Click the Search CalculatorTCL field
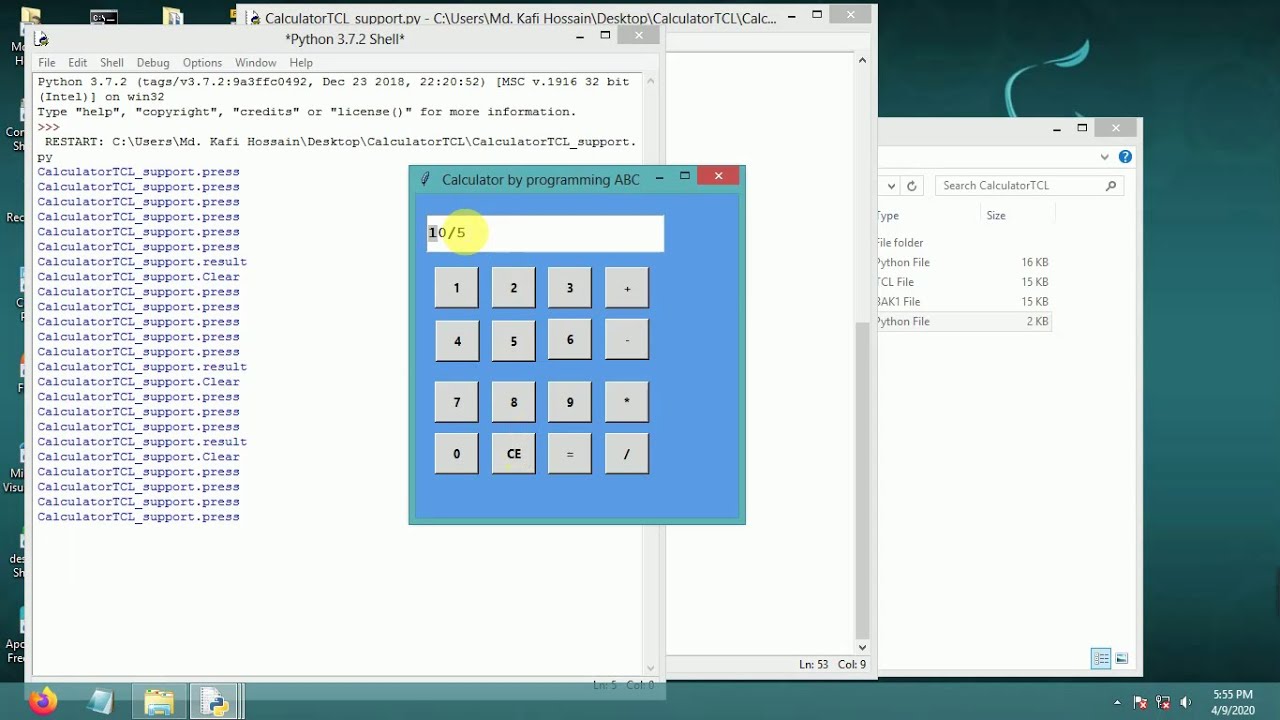The image size is (1280, 720). [1029, 185]
